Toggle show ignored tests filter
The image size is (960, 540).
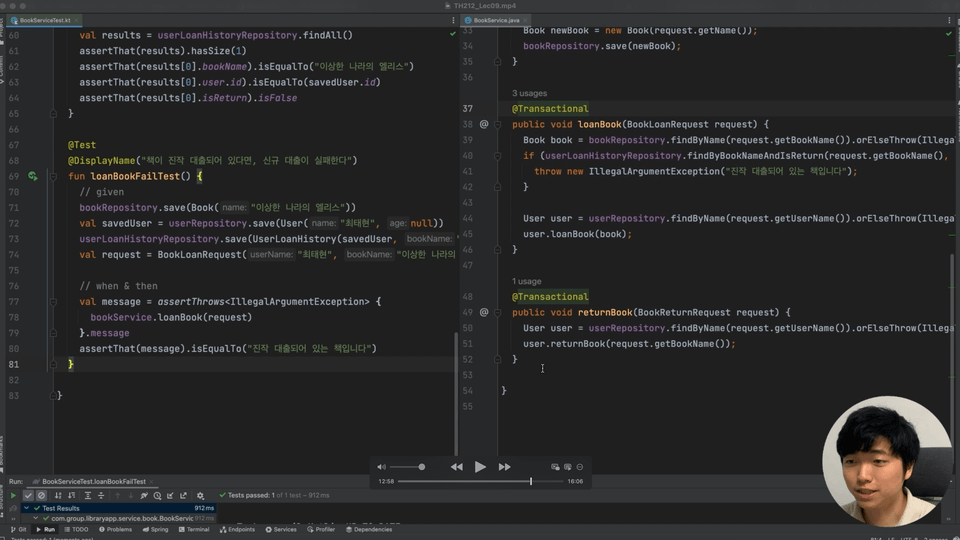(x=42, y=495)
